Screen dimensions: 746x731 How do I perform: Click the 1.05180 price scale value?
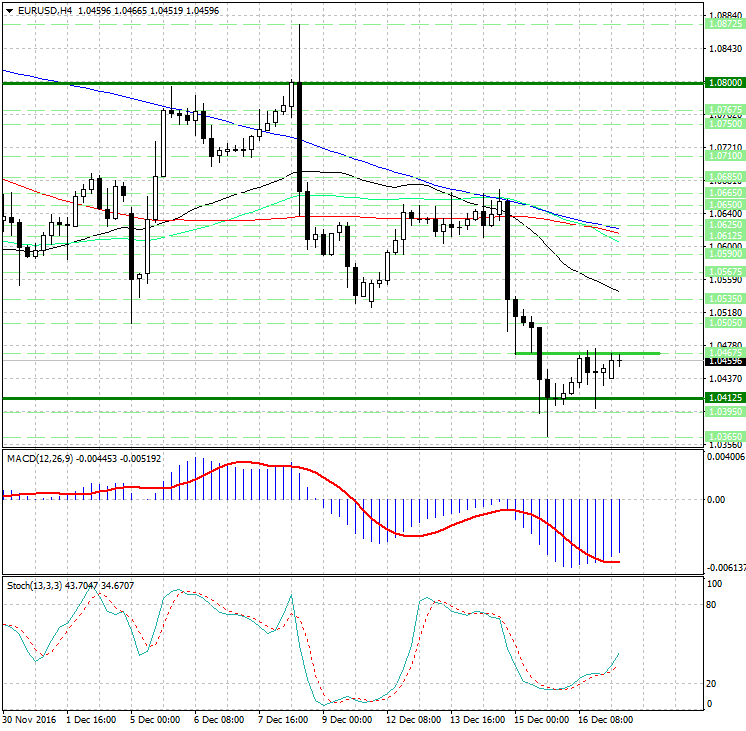725,313
